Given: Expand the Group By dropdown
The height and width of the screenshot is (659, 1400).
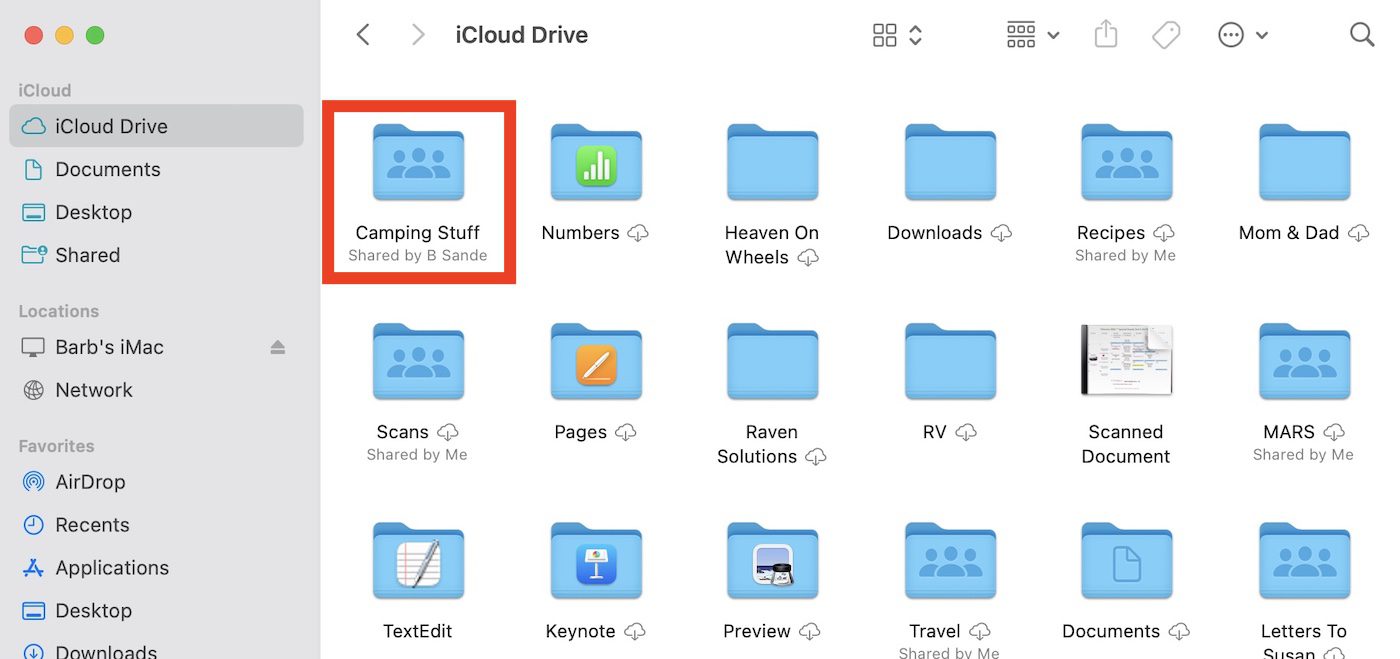Looking at the screenshot, I should [x=1032, y=35].
